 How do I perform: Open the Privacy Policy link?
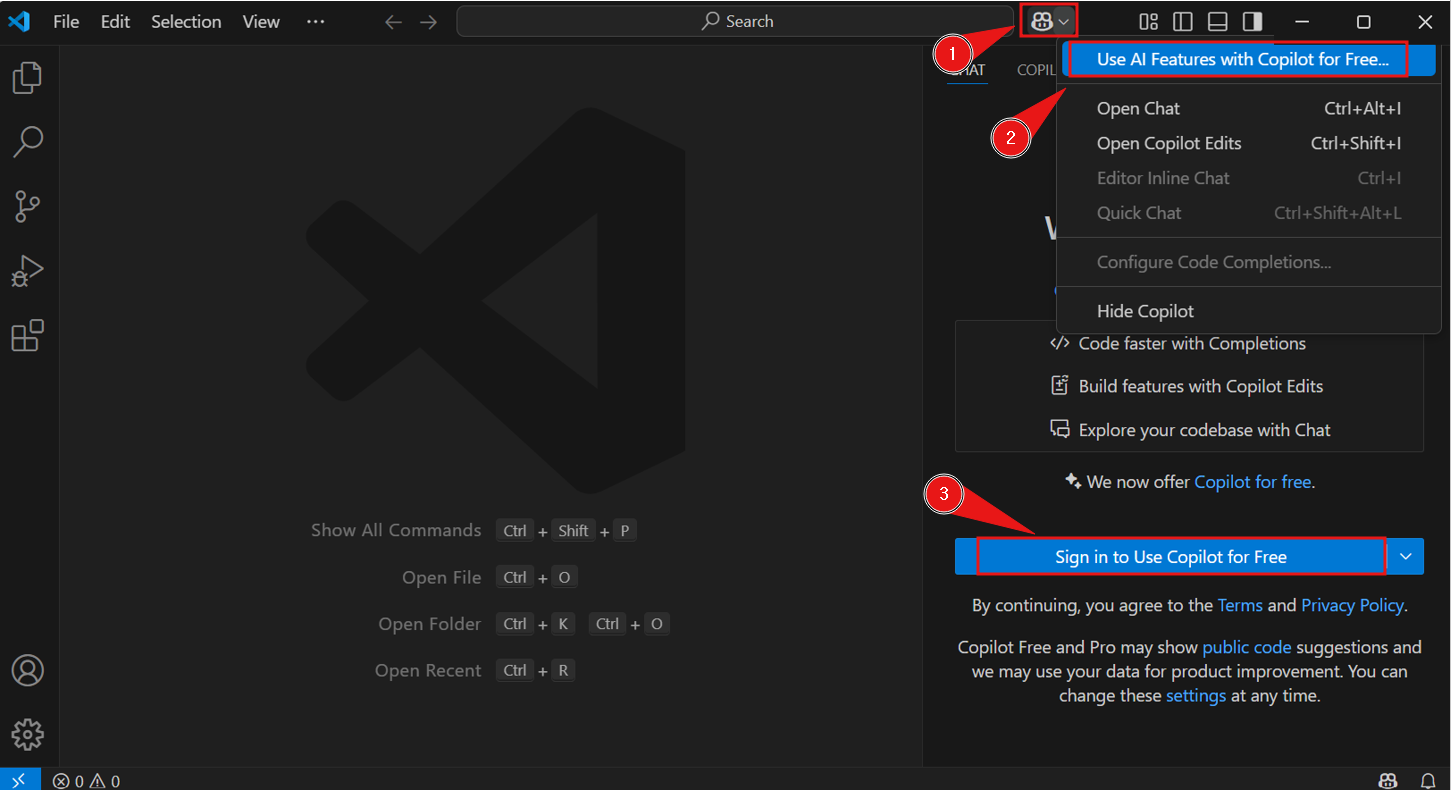click(x=1353, y=605)
